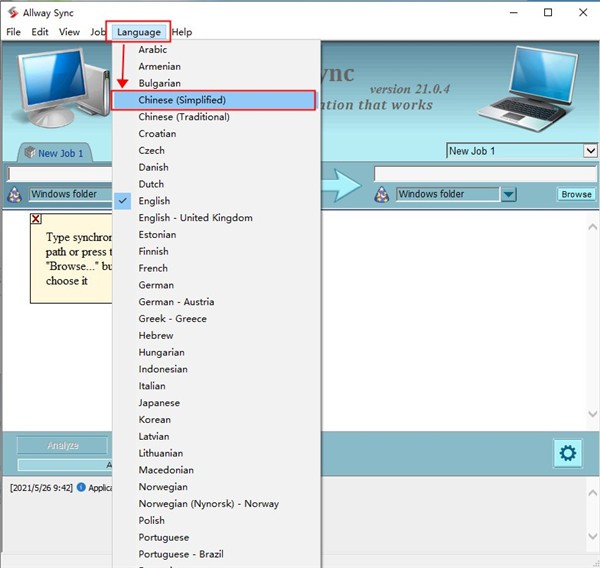Image resolution: width=600 pixels, height=568 pixels.
Task: Open the gear settings icon
Action: tap(567, 453)
